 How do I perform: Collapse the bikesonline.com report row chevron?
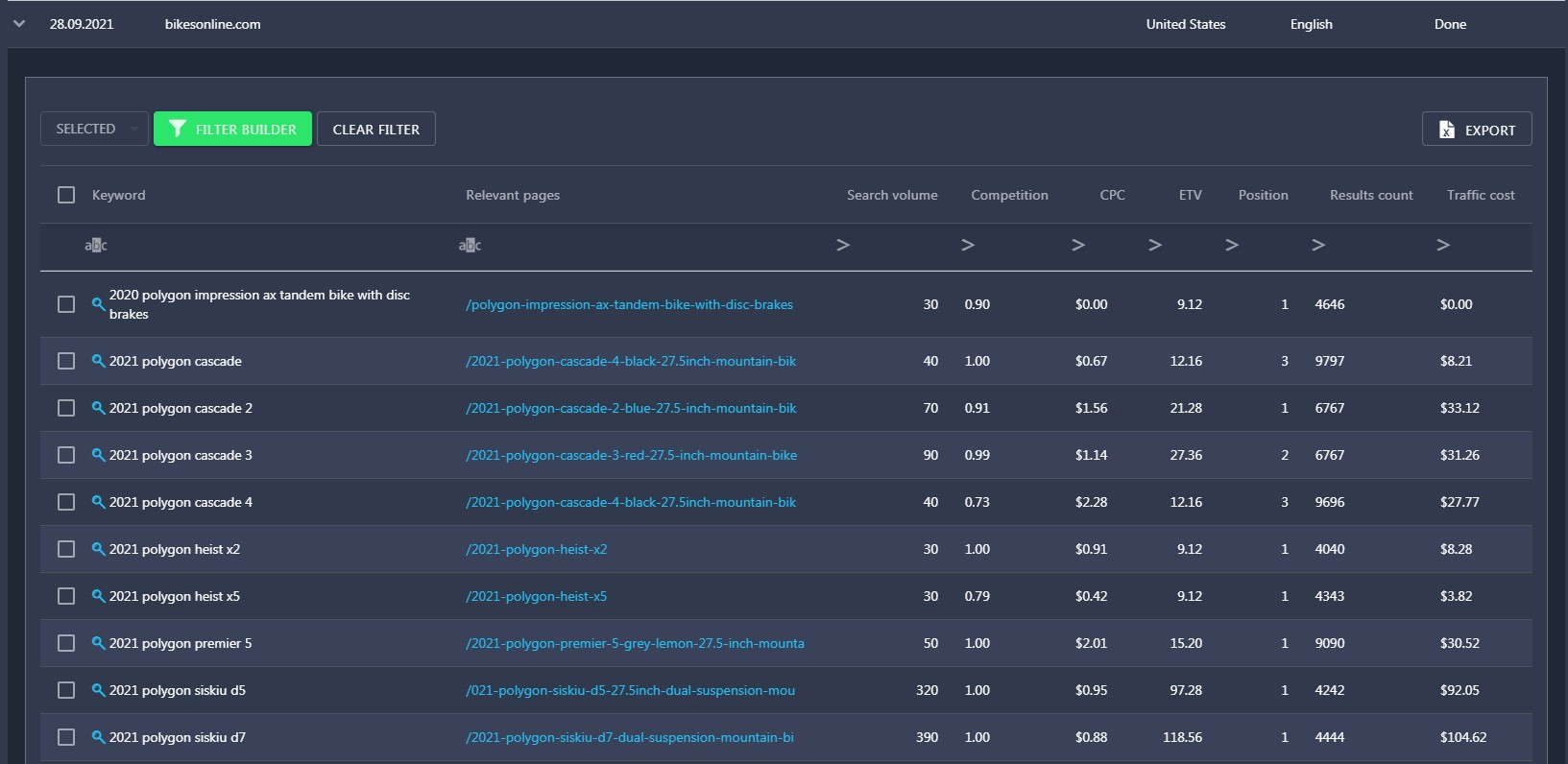point(19,24)
